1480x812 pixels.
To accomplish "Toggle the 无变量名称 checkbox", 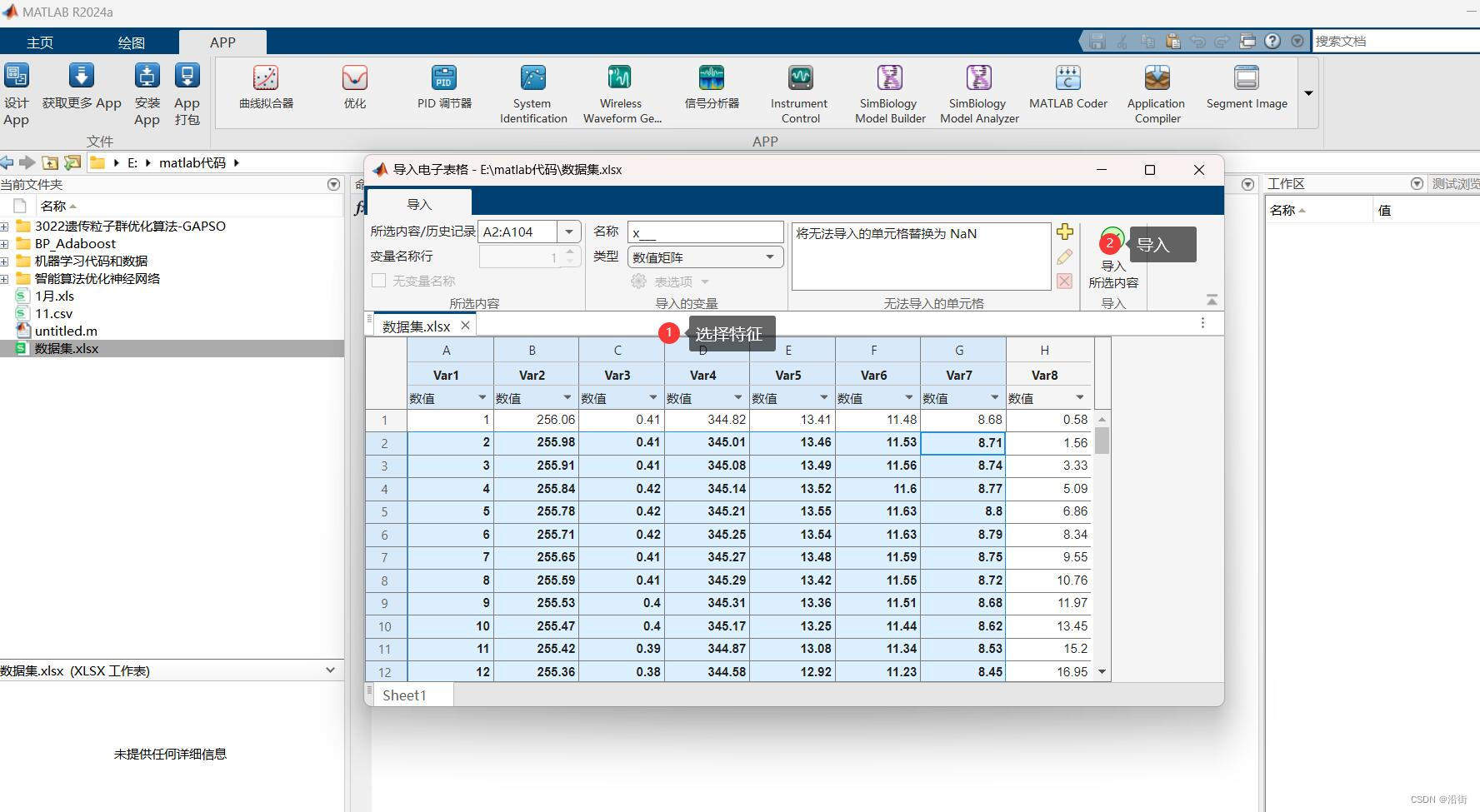I will (x=379, y=281).
